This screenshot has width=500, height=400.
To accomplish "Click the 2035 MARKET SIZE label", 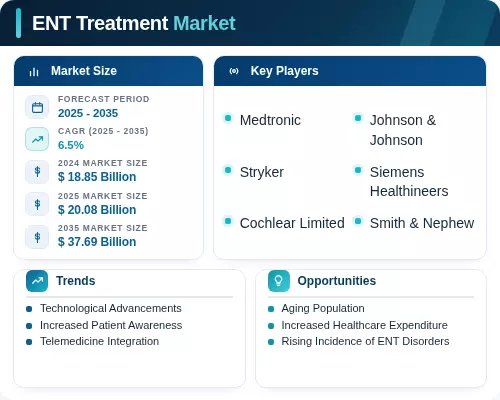I will tap(103, 228).
